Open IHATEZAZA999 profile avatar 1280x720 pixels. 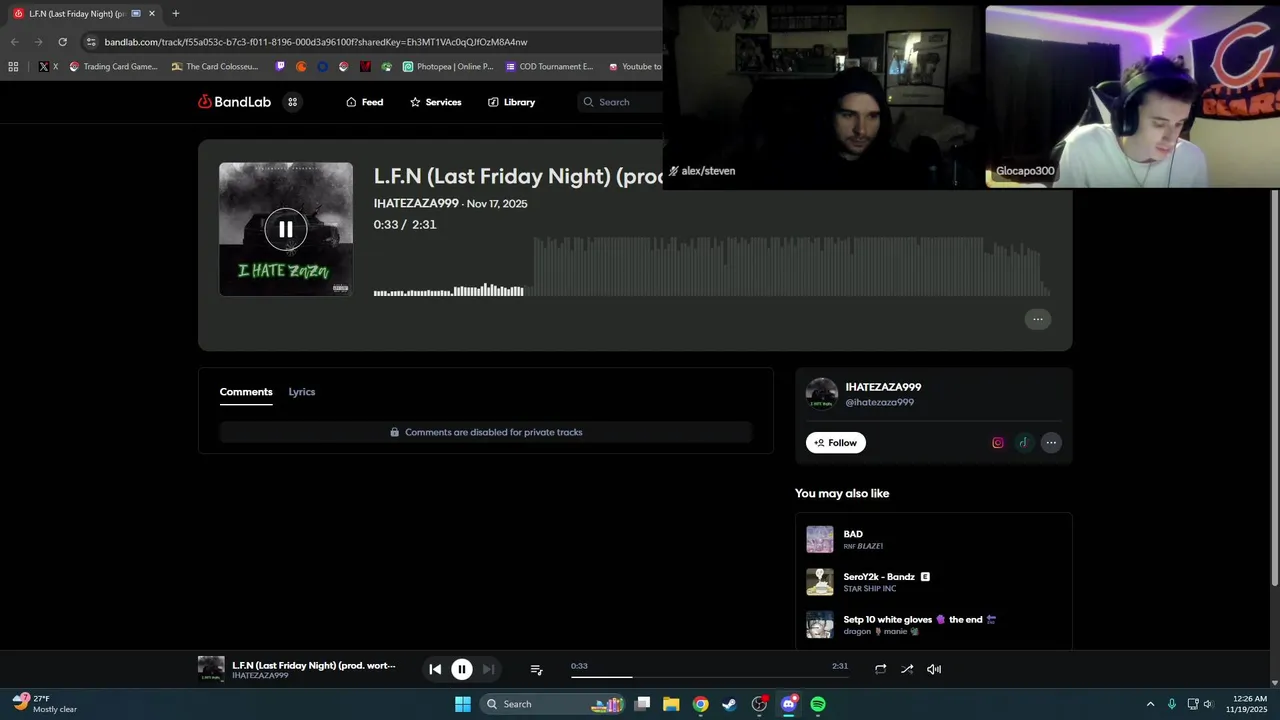tap(822, 394)
